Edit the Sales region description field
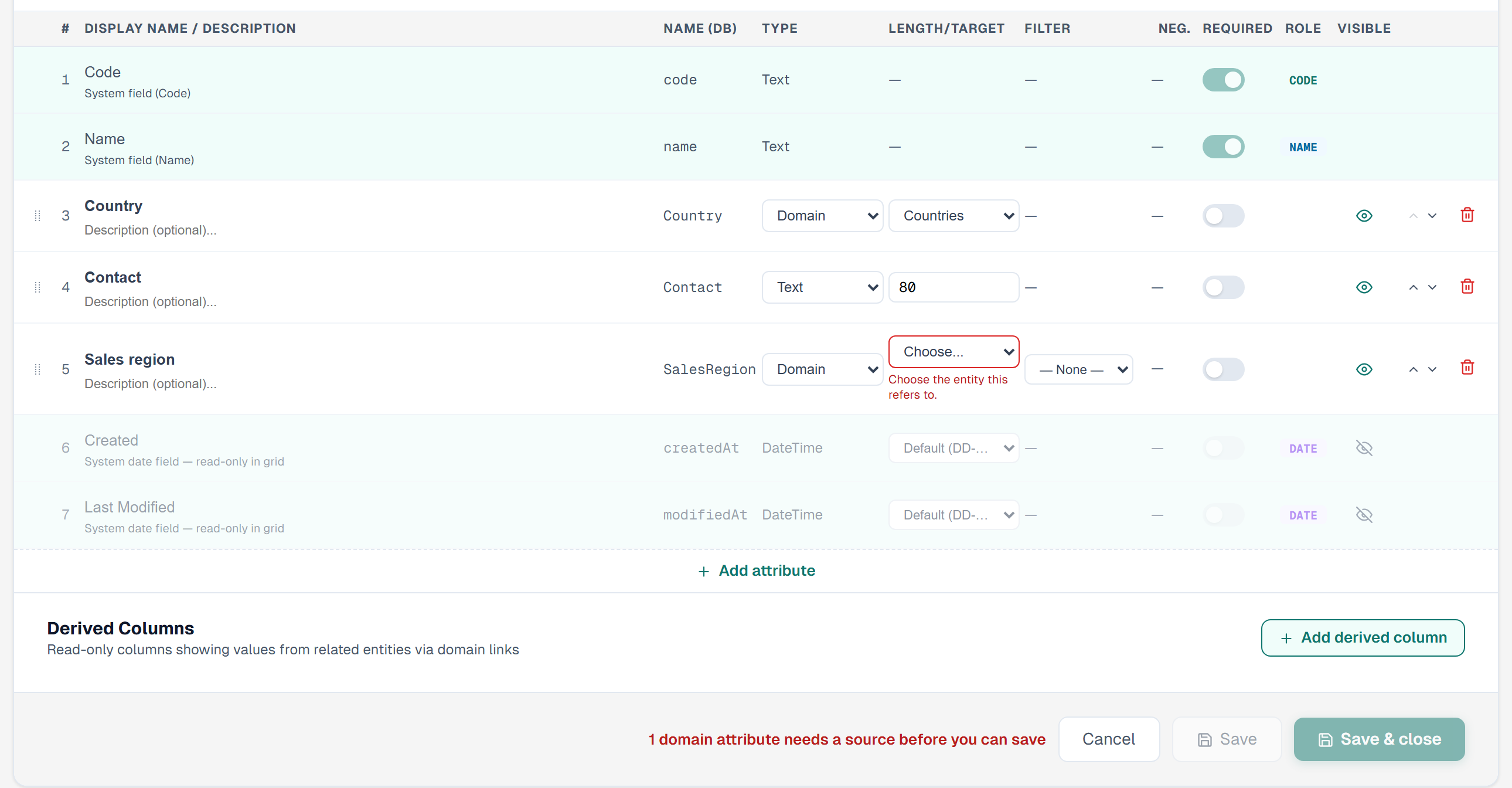This screenshot has height=788, width=1512. click(x=150, y=383)
